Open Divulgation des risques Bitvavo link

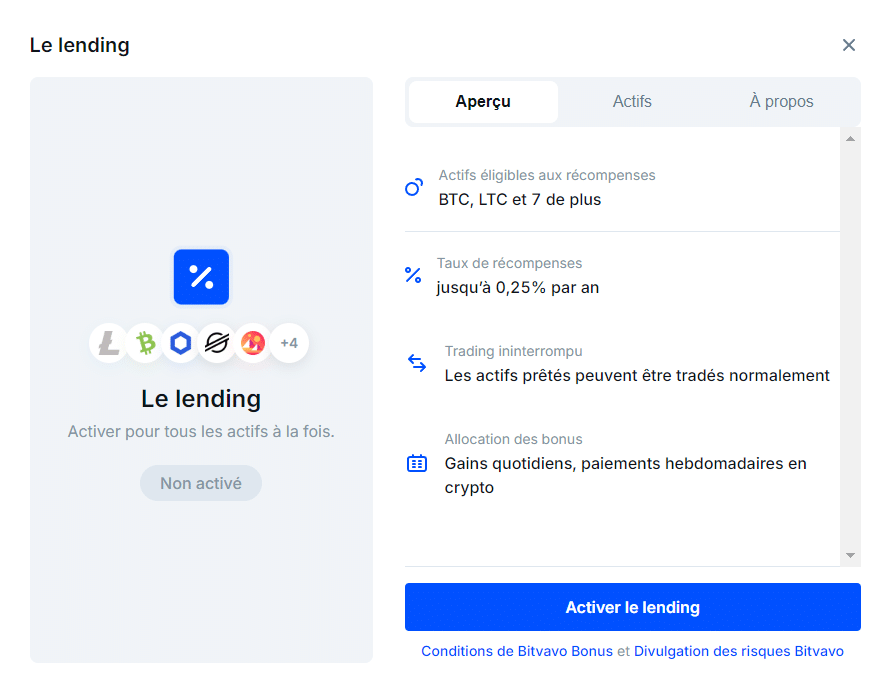point(738,651)
